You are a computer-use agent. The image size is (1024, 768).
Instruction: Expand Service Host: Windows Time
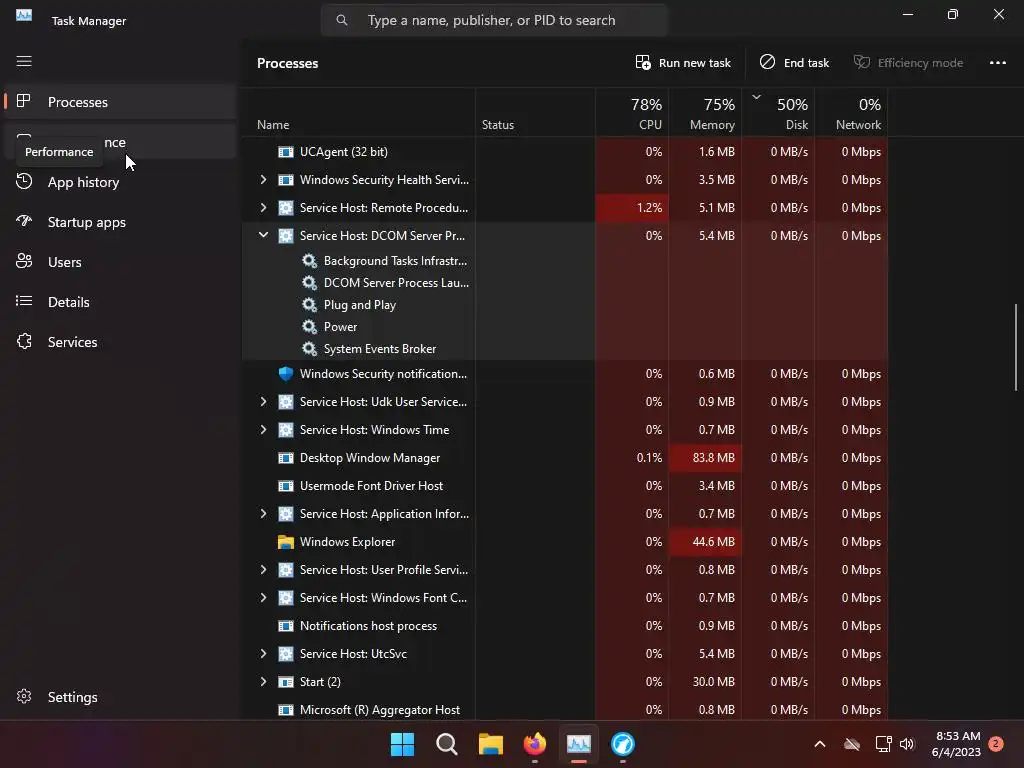coord(263,430)
